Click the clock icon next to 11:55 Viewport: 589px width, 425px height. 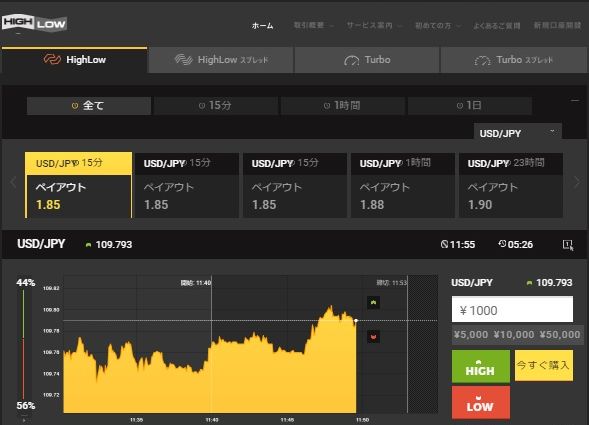coord(444,245)
